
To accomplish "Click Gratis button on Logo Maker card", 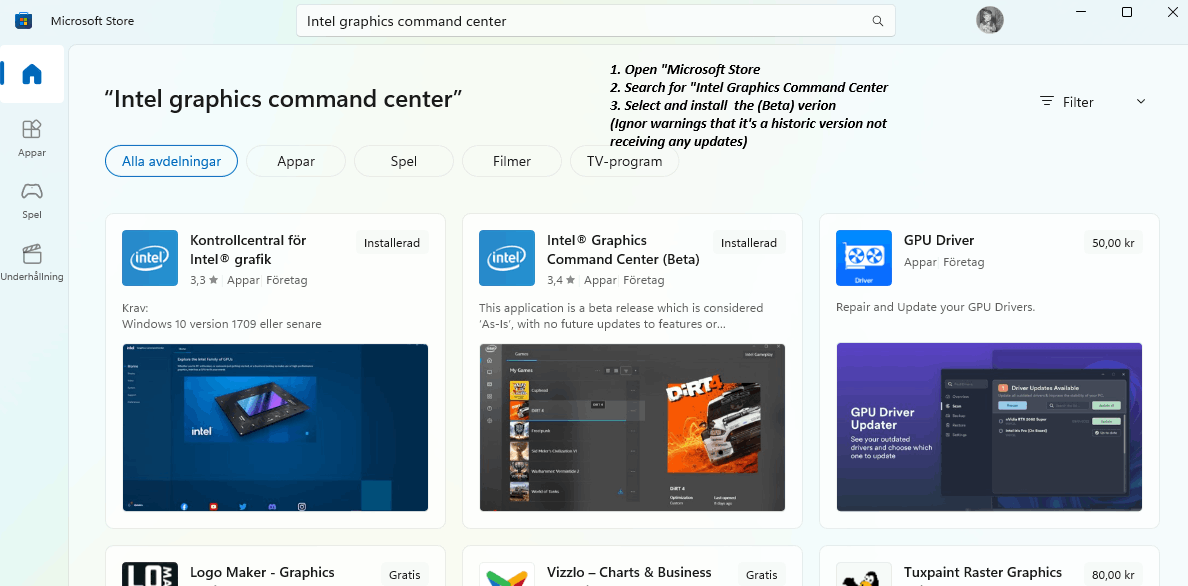I will pyautogui.click(x=405, y=575).
